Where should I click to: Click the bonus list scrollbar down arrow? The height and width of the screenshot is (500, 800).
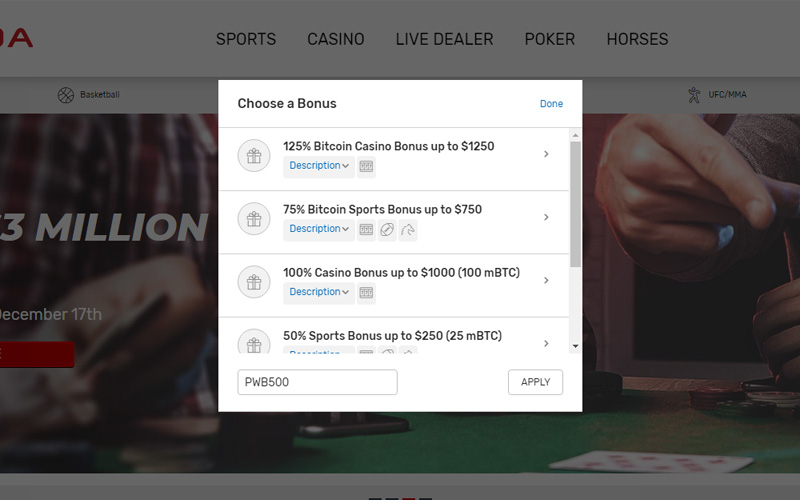pos(576,346)
